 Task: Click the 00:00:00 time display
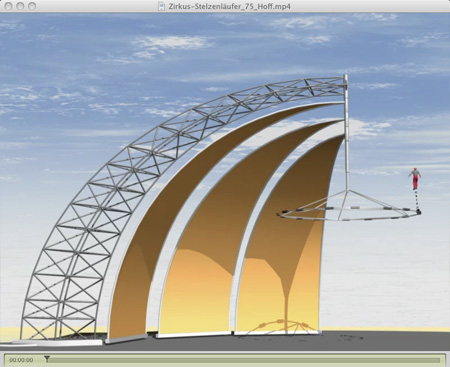[x=21, y=360]
